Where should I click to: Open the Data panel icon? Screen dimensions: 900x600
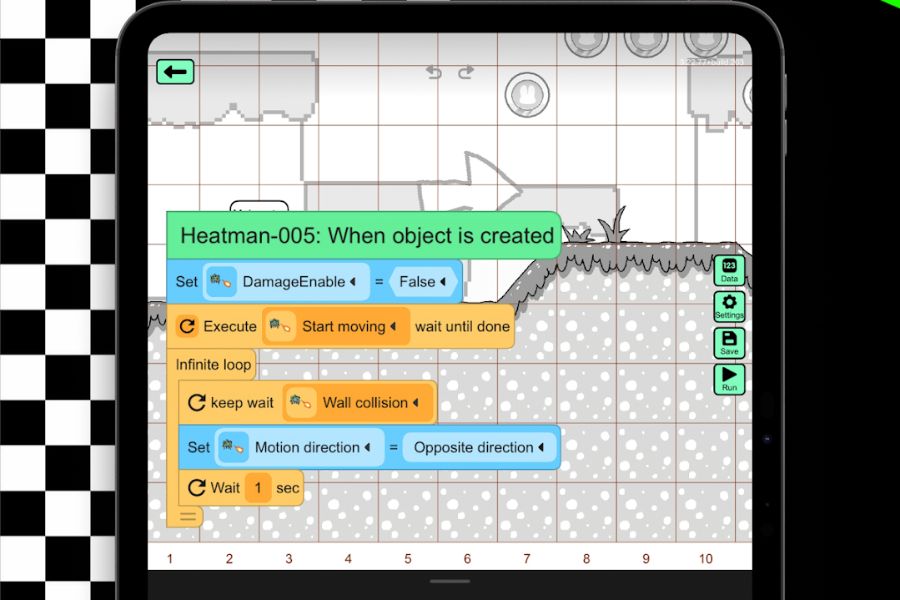tap(729, 270)
